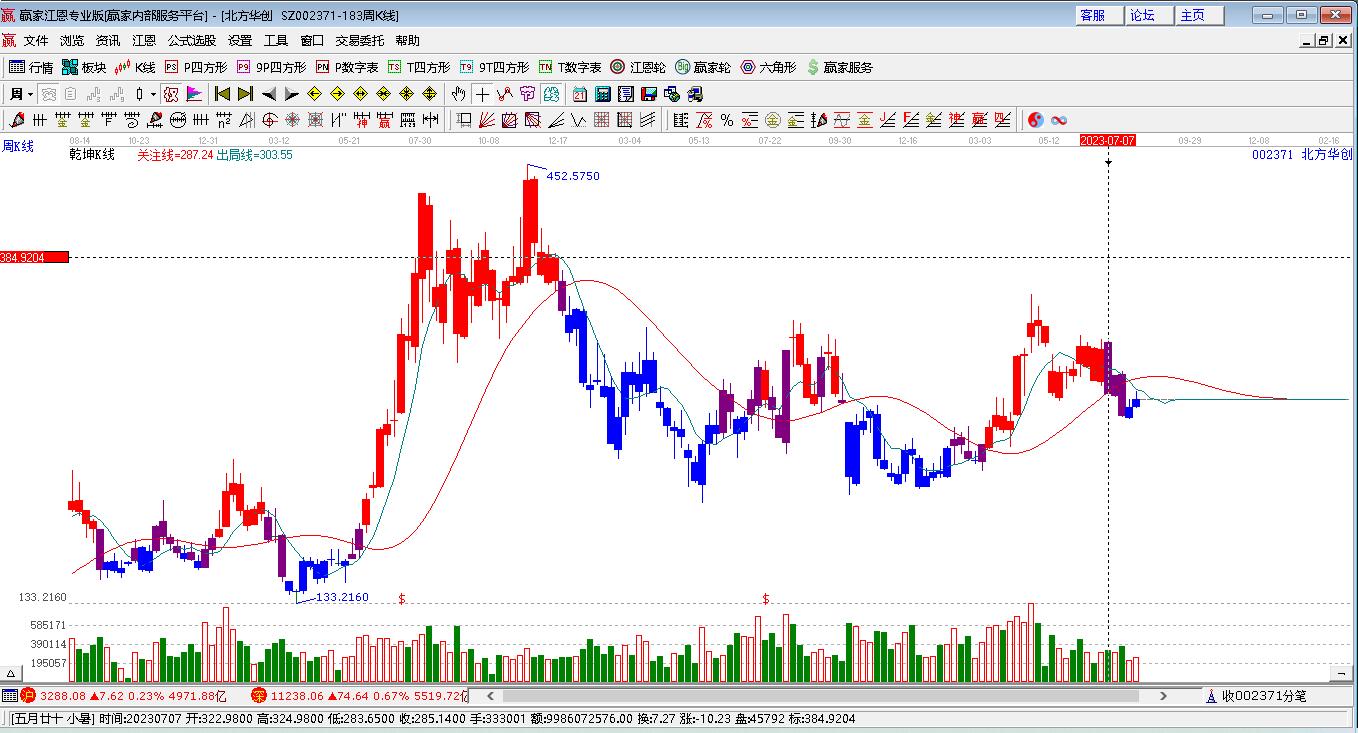Select the hand pan tool

tap(458, 94)
